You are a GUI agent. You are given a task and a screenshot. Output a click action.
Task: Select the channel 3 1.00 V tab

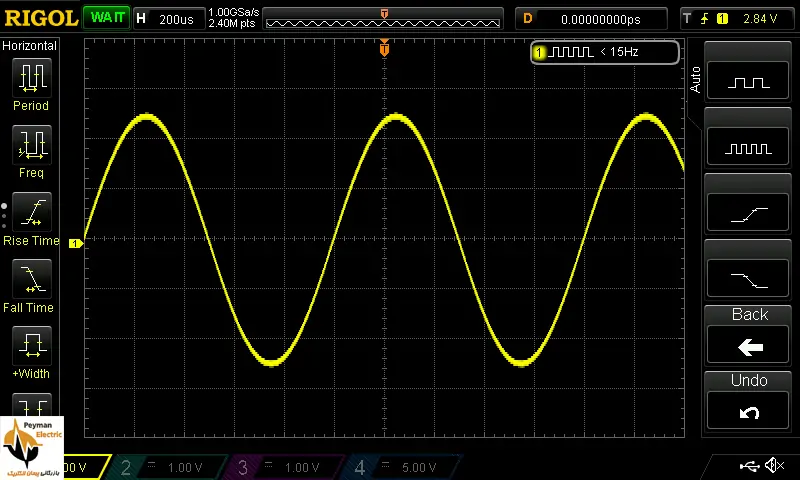tap(283, 467)
